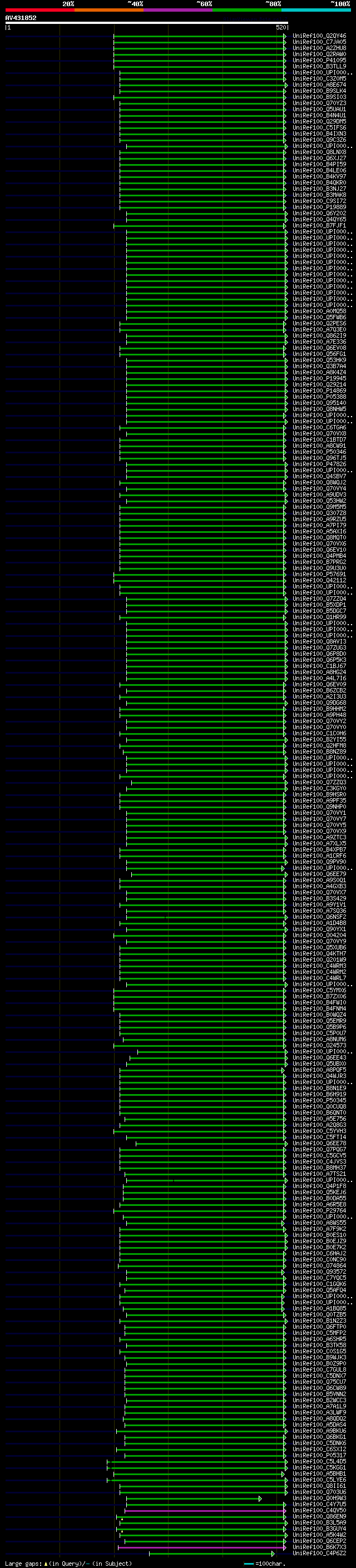Screen dimensions: 356x1568
Task: Click the orange ~40% identity legend segment
Action: click(x=109, y=10)
